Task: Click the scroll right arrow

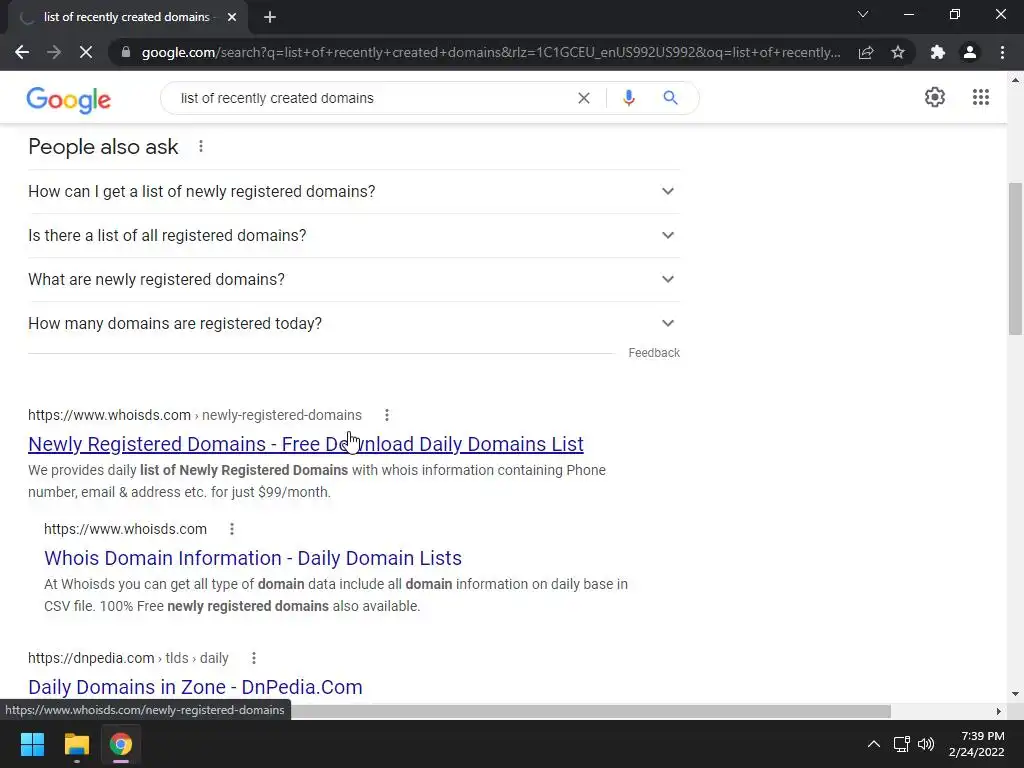Action: tap(999, 711)
